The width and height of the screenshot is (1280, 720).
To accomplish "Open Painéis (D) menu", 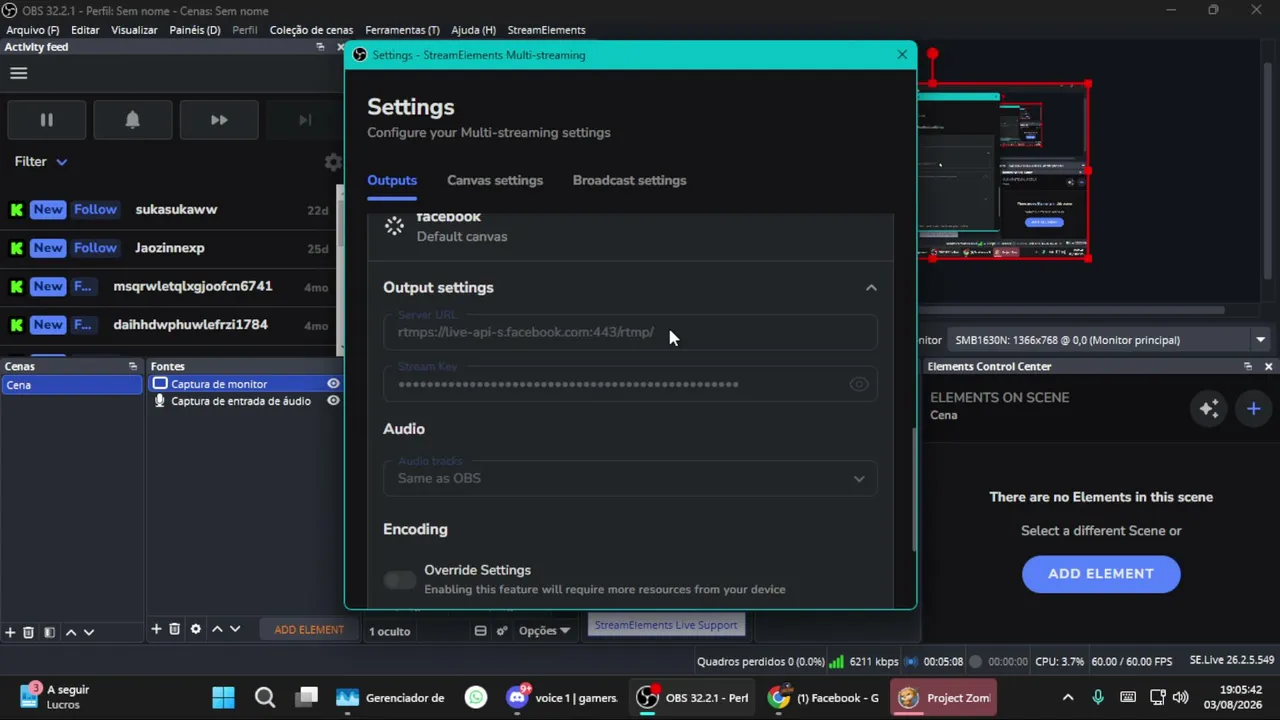I will (195, 30).
